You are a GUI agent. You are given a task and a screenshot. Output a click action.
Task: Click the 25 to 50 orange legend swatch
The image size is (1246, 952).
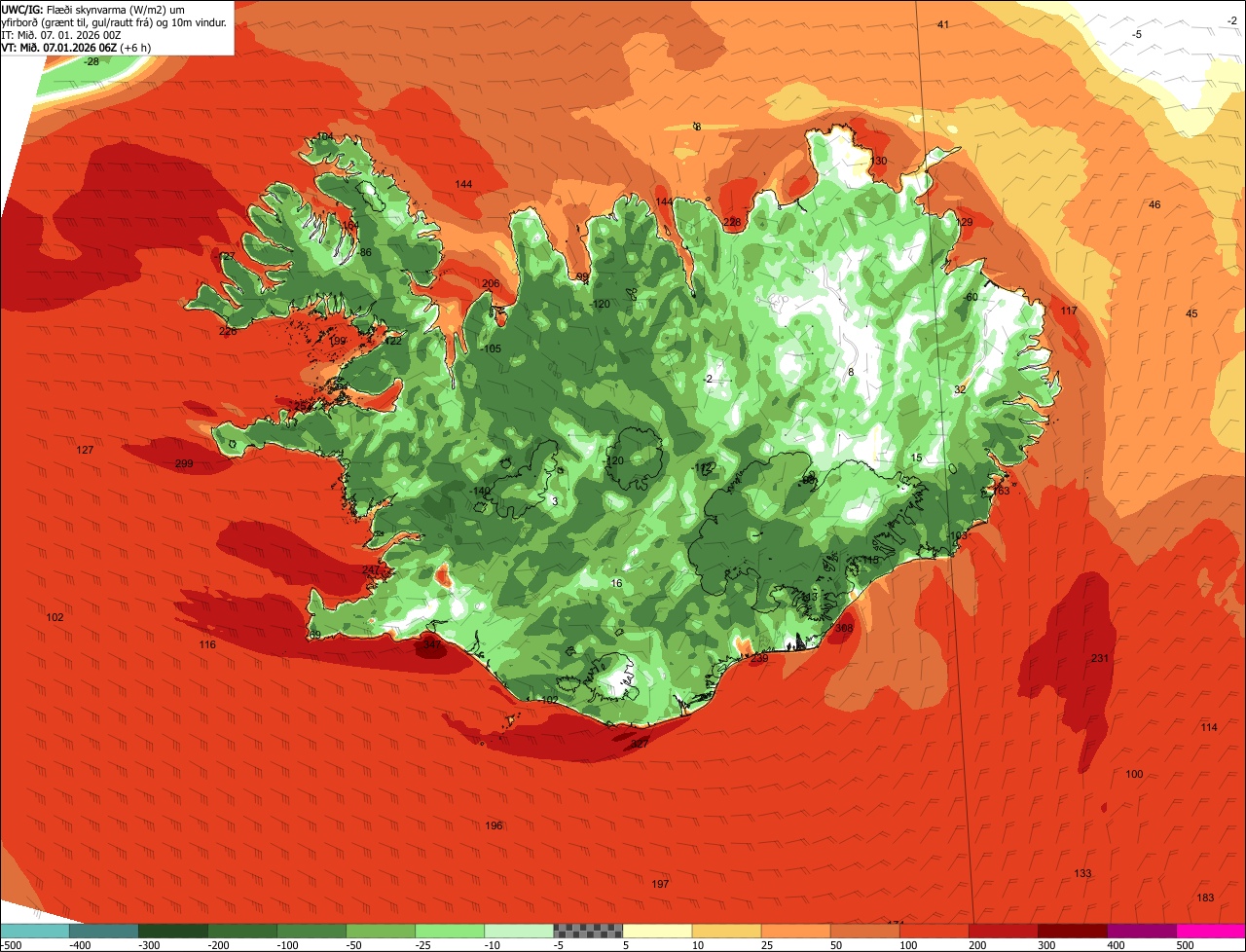pos(795,931)
